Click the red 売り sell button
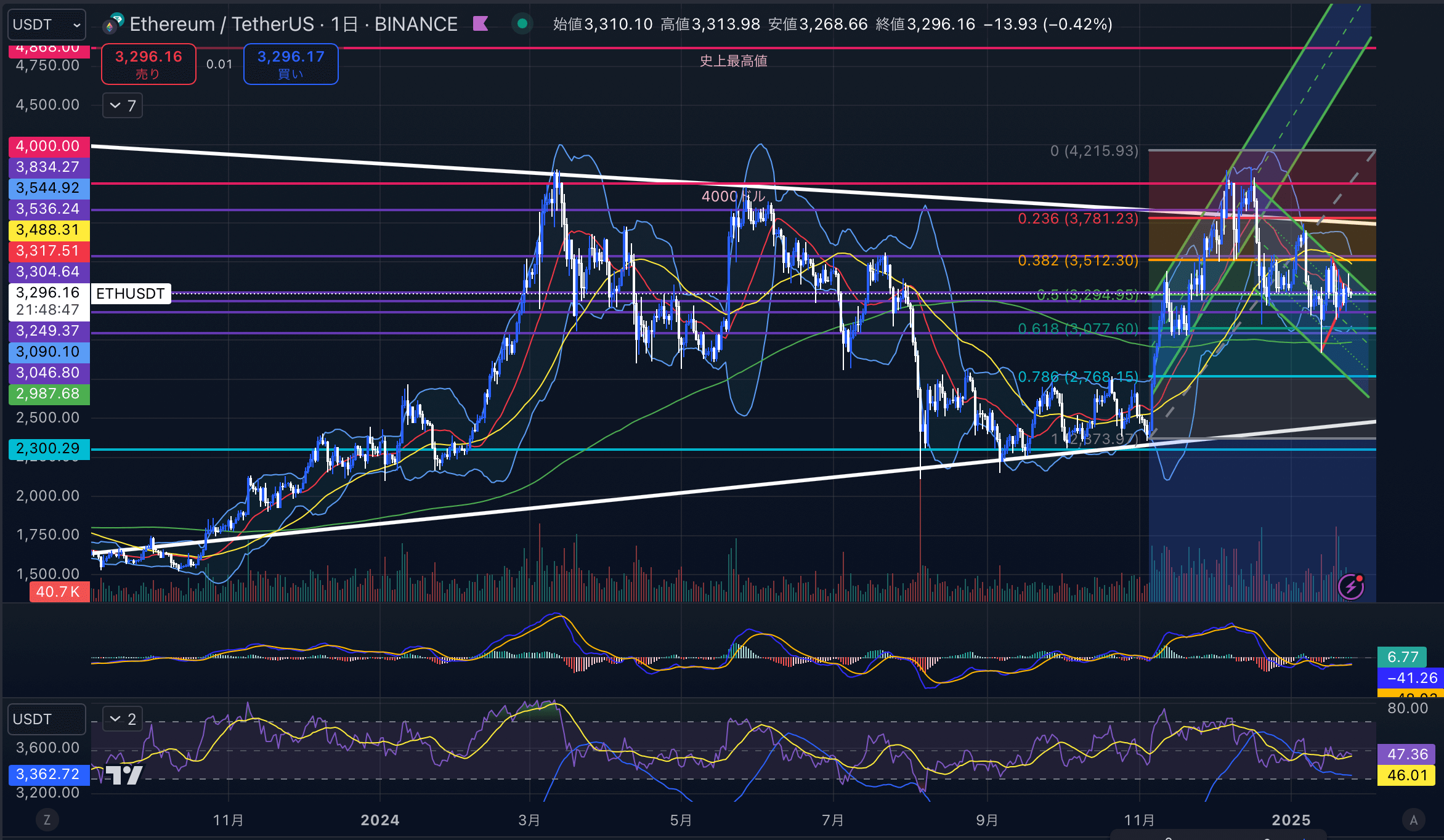The width and height of the screenshot is (1444, 840). click(148, 64)
